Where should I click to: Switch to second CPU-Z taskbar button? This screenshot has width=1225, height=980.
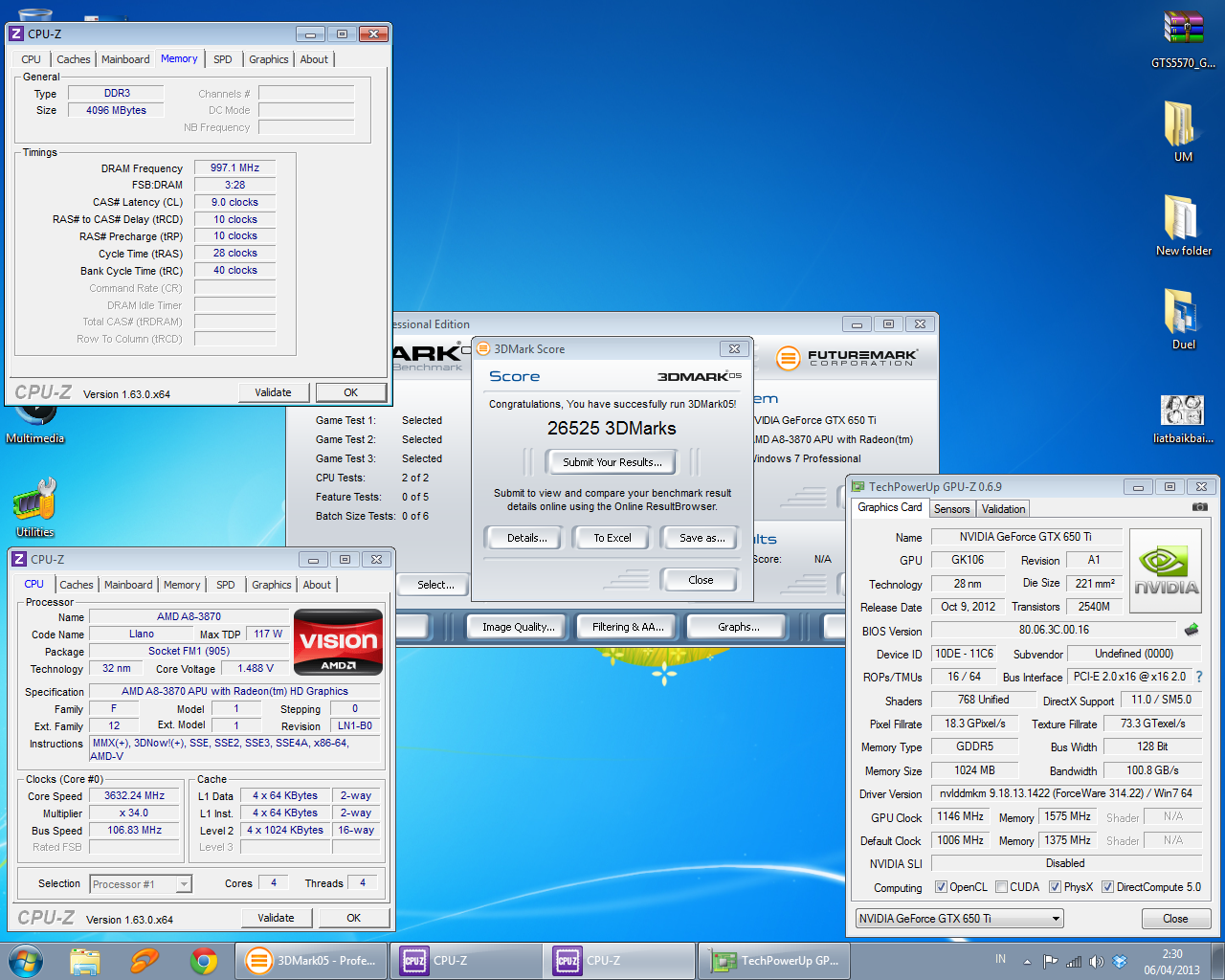pyautogui.click(x=619, y=961)
